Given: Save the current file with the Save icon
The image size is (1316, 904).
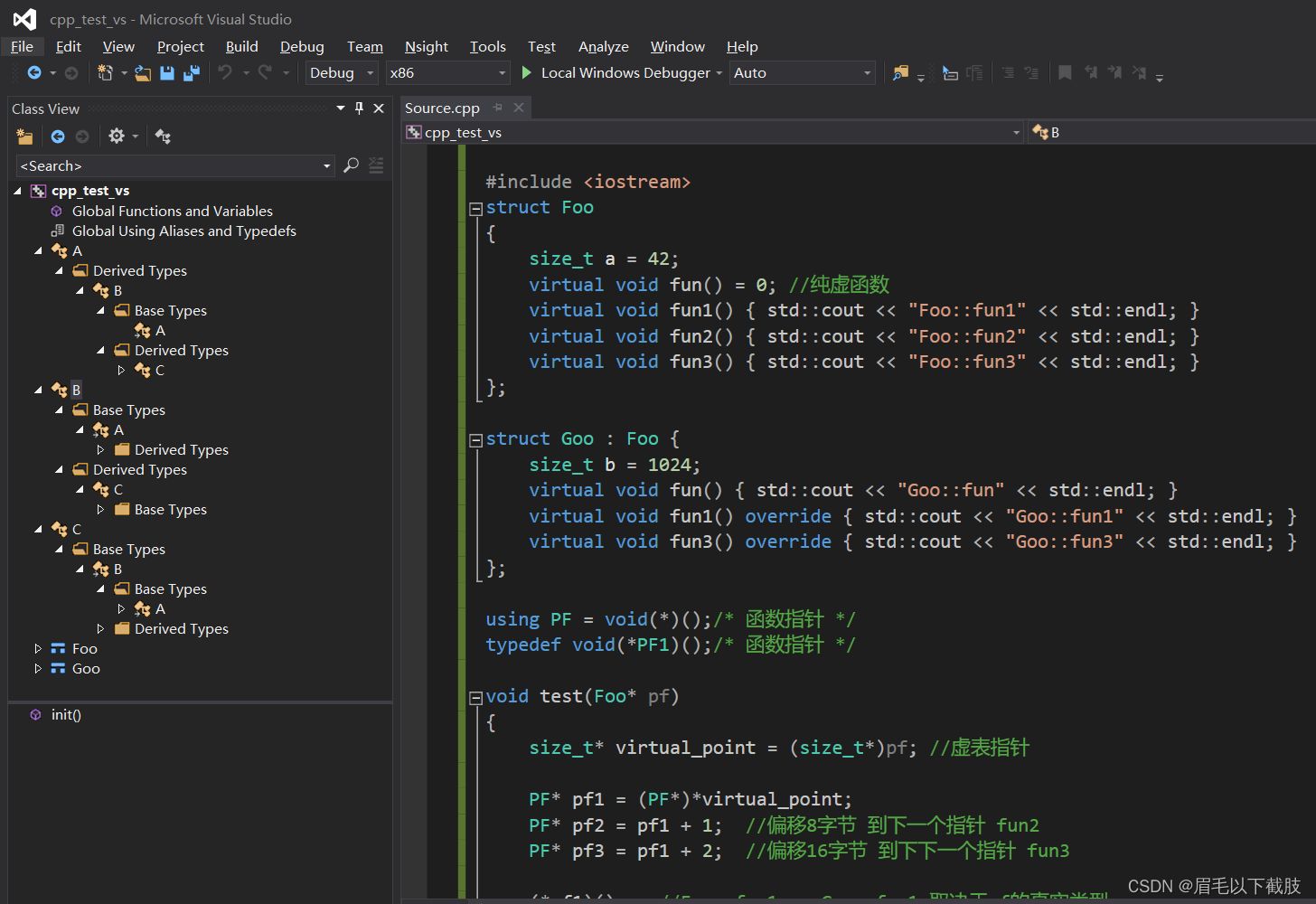Looking at the screenshot, I should (167, 73).
